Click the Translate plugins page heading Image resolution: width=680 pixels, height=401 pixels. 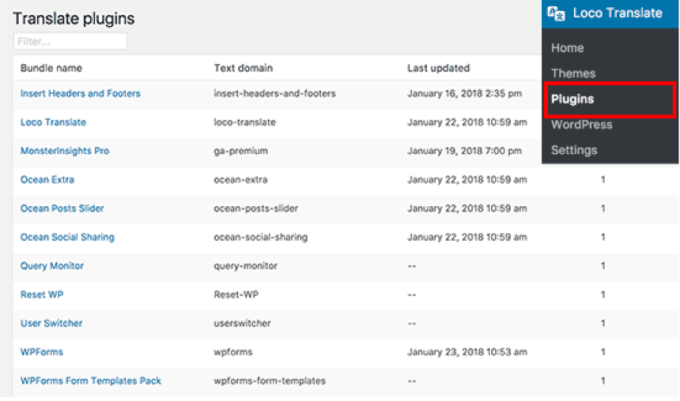[x=73, y=19]
